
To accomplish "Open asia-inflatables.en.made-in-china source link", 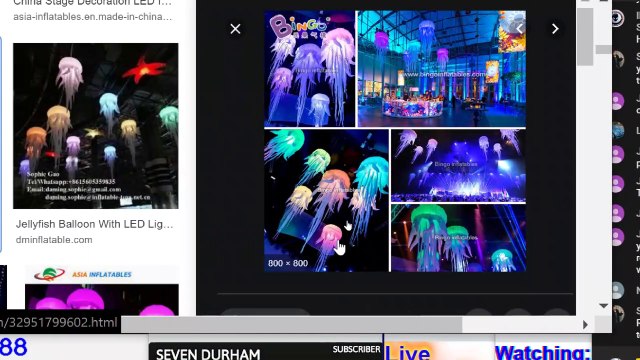I will [93, 17].
